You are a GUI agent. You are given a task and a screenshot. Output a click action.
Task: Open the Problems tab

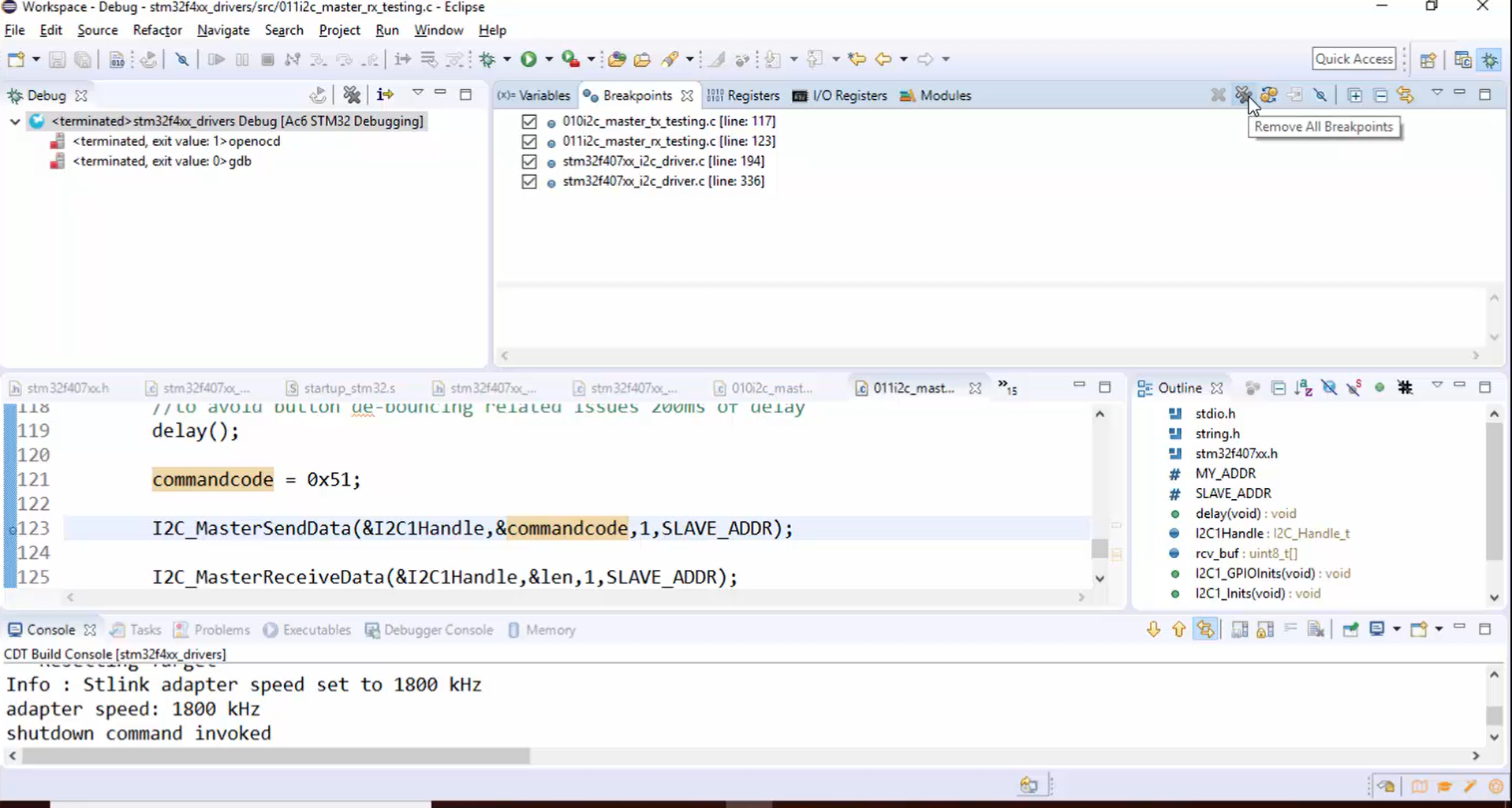click(x=211, y=630)
